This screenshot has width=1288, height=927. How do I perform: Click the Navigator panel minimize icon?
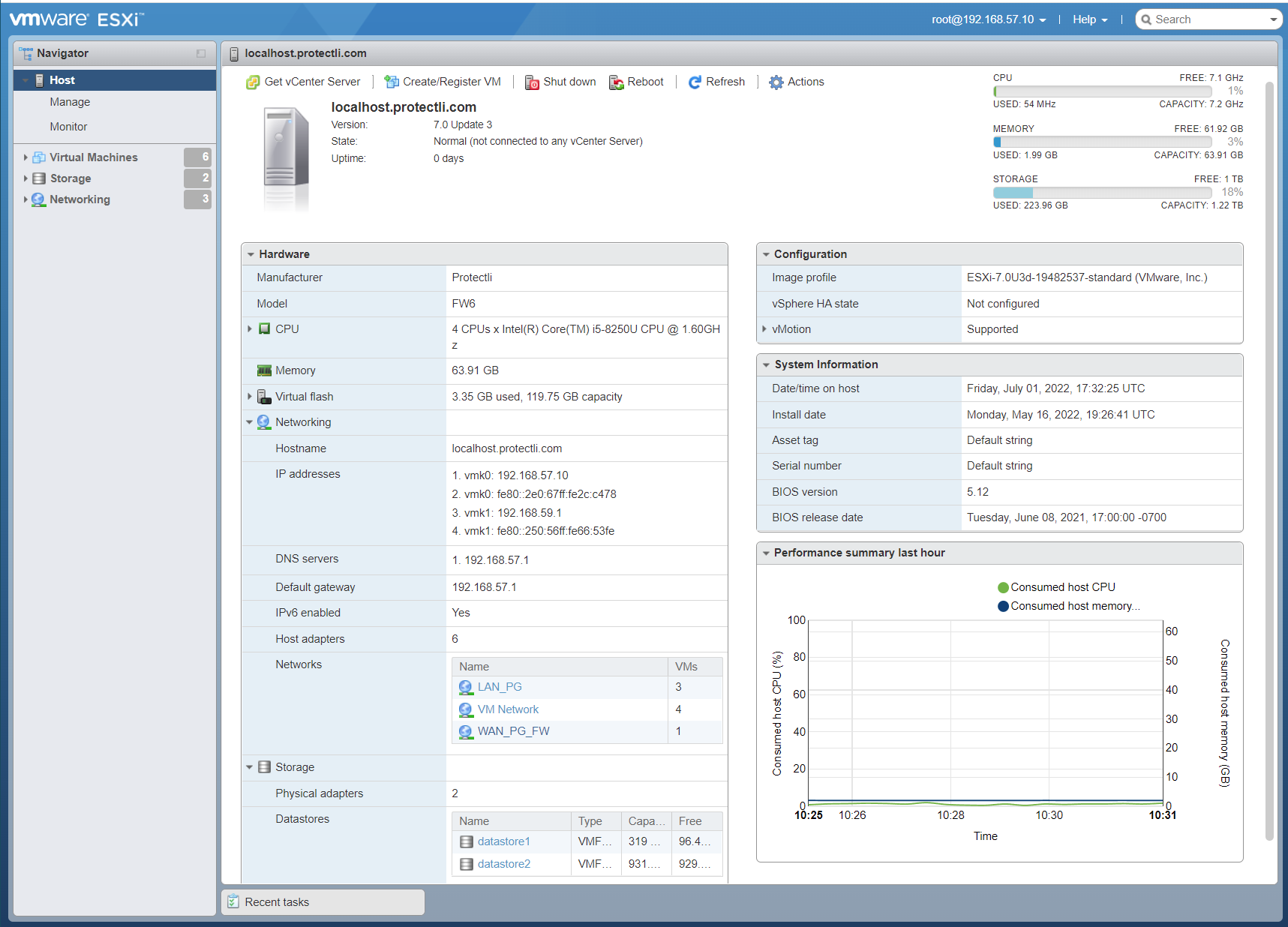point(201,53)
